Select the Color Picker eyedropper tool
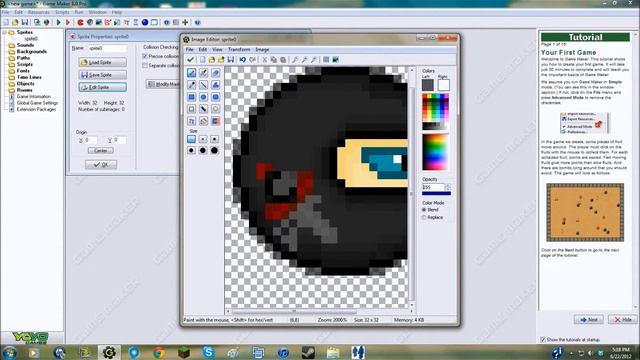 click(x=191, y=85)
